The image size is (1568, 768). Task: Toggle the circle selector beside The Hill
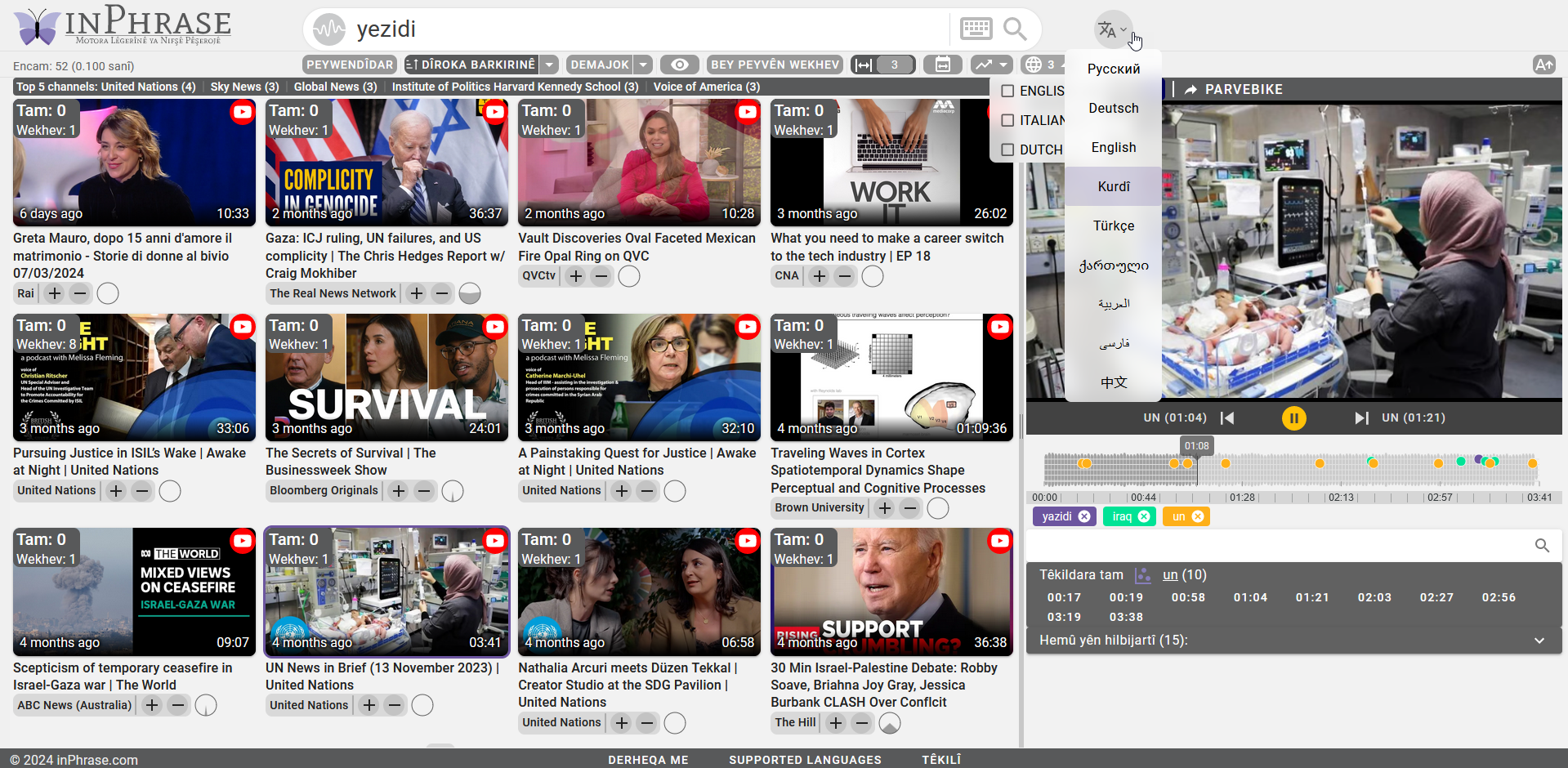(890, 723)
